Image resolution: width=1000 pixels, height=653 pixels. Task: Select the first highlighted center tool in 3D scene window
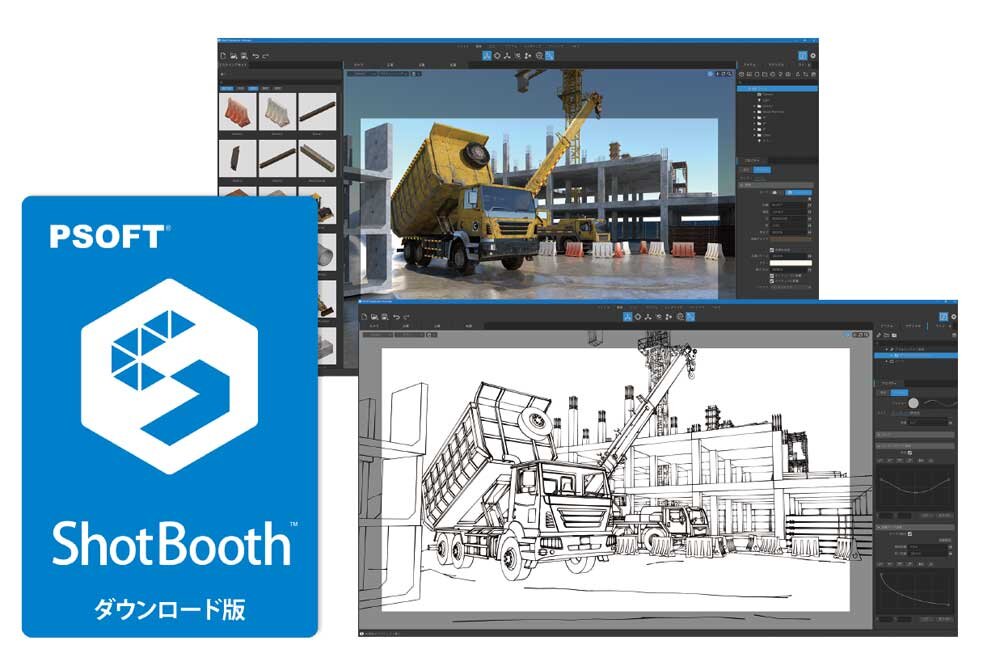coord(487,56)
